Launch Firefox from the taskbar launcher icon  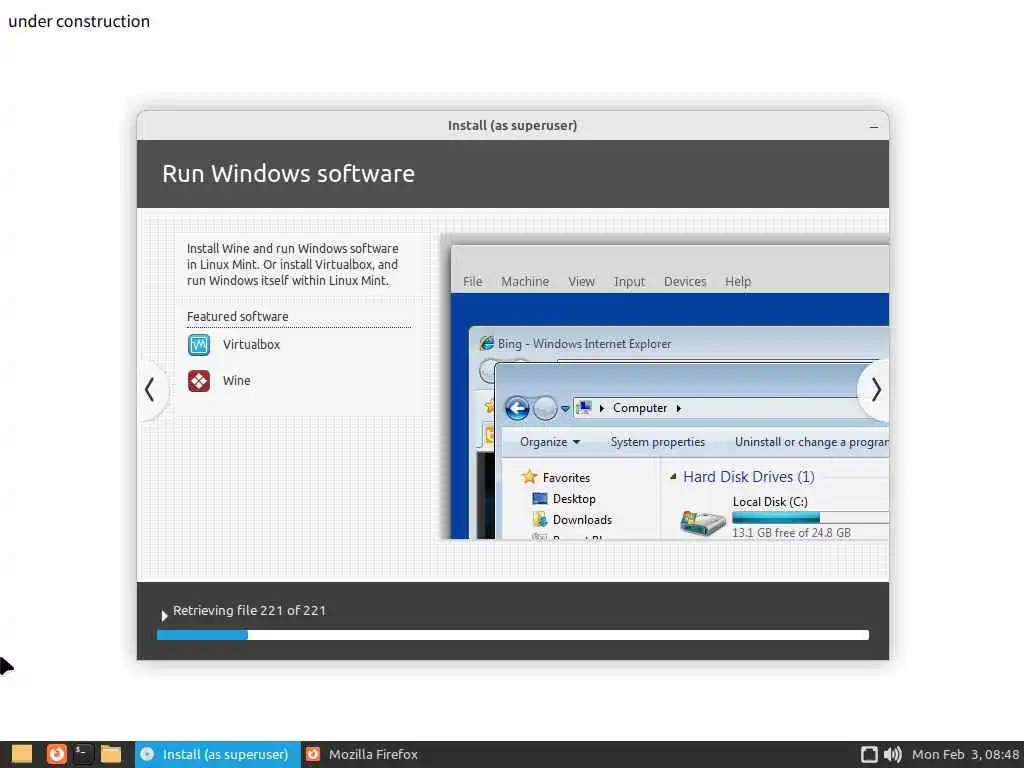[57, 754]
